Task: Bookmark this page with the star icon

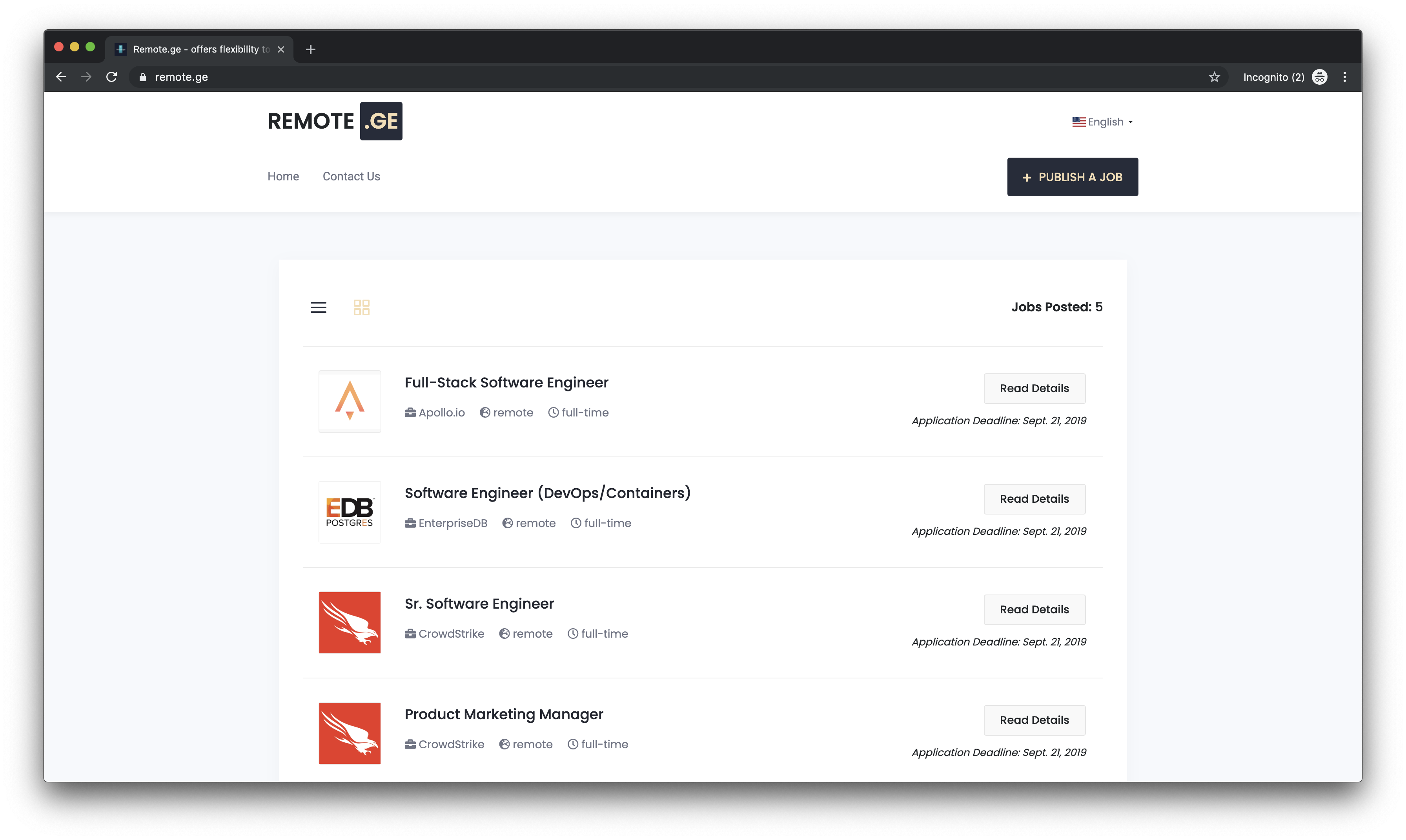Action: 1214,77
